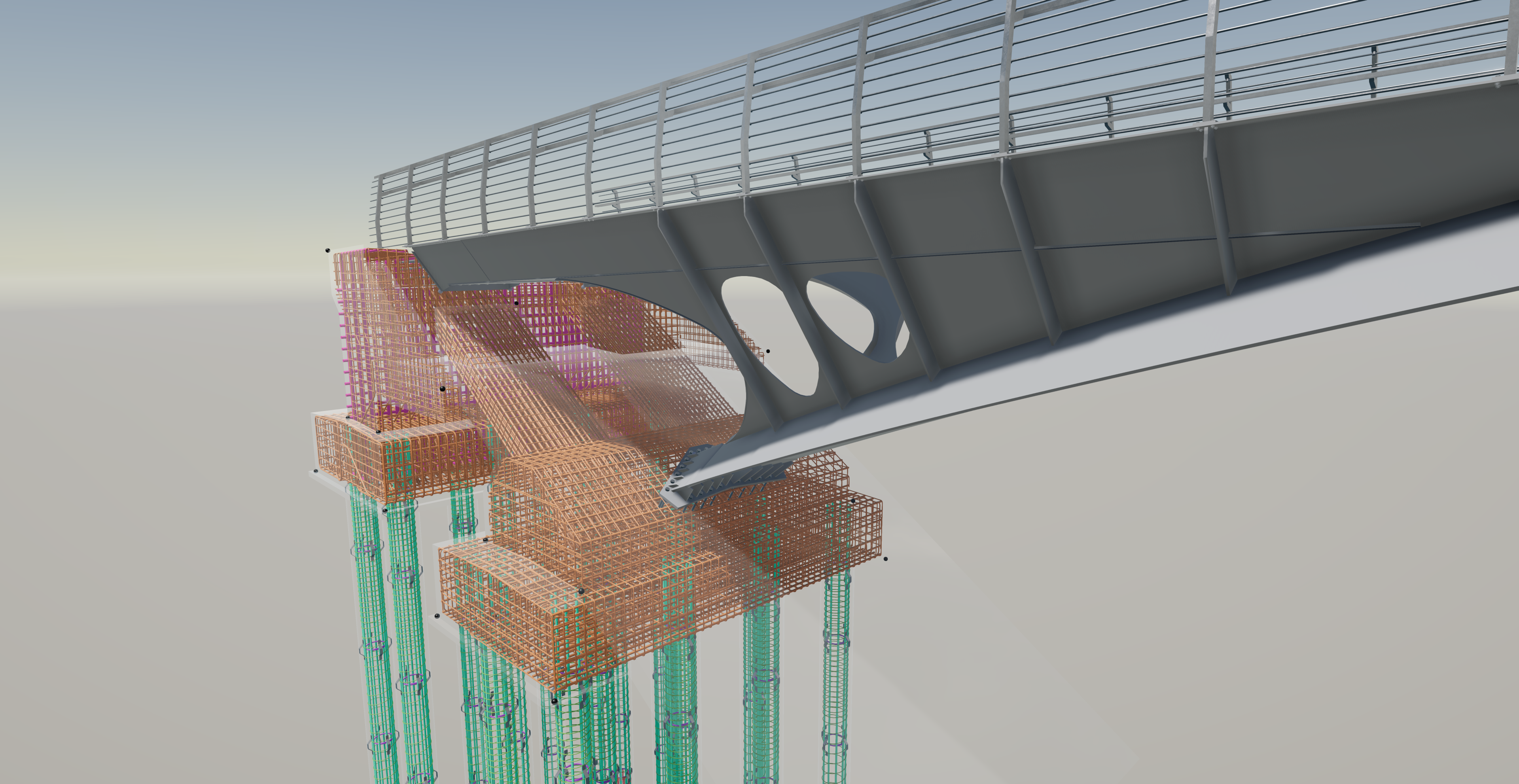Pick the black marker left of lower pile cap
The width and height of the screenshot is (1519, 784).
click(x=437, y=616)
